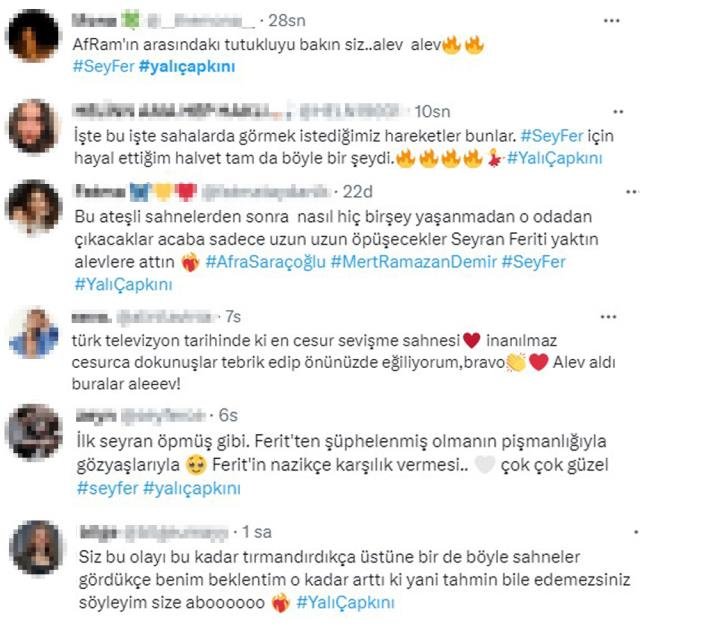Open the more options menu on the 10sn tweet

coord(618,112)
